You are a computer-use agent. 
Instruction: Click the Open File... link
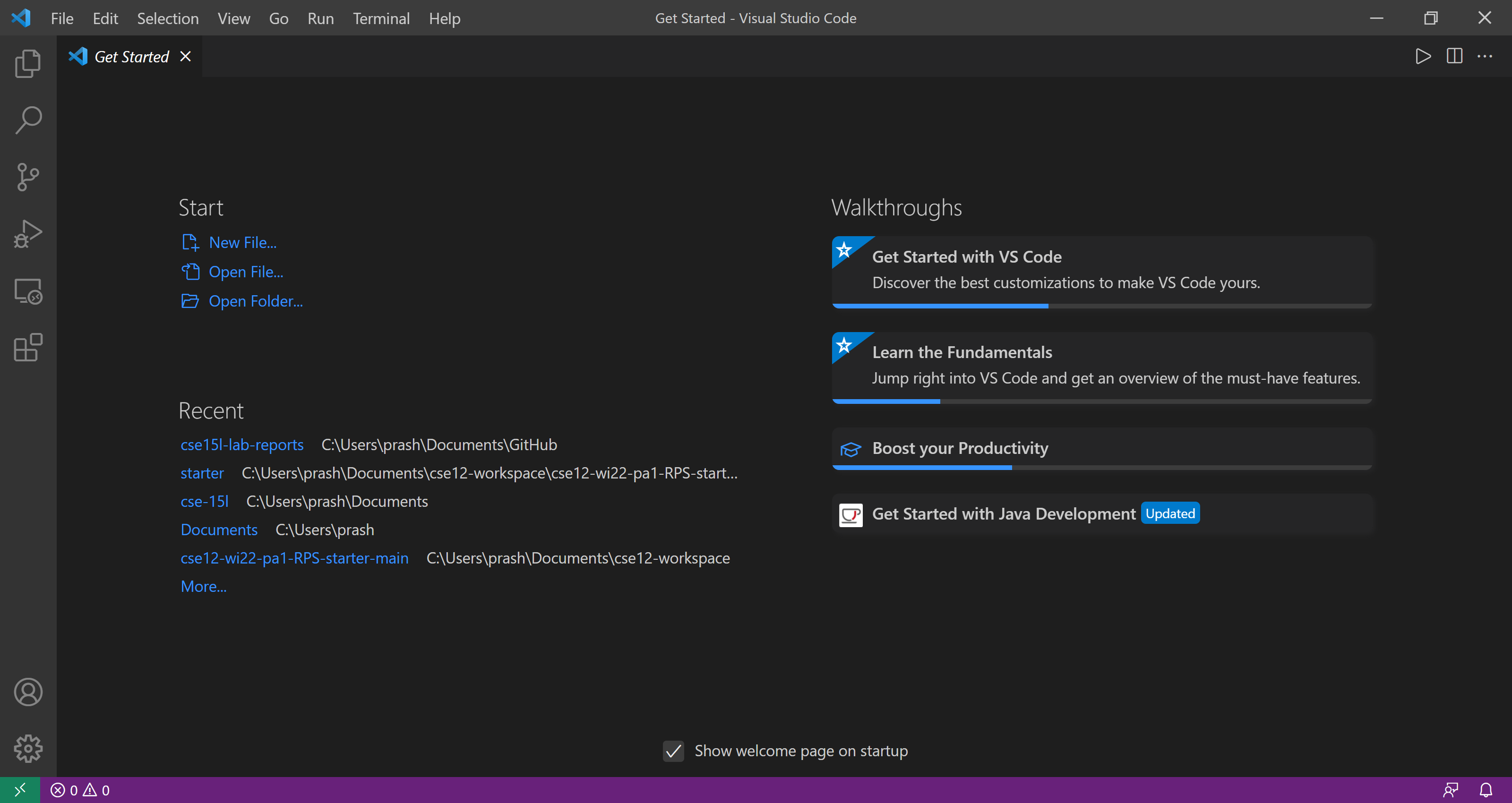pos(246,272)
